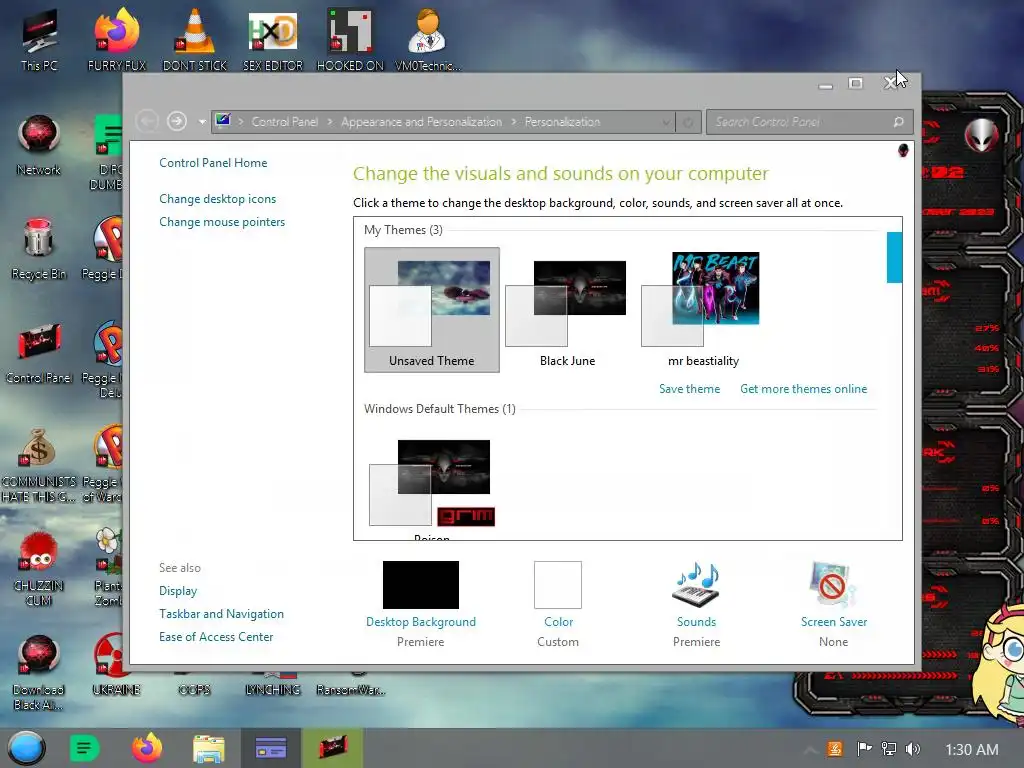Open the Display link under See also

coord(178,591)
